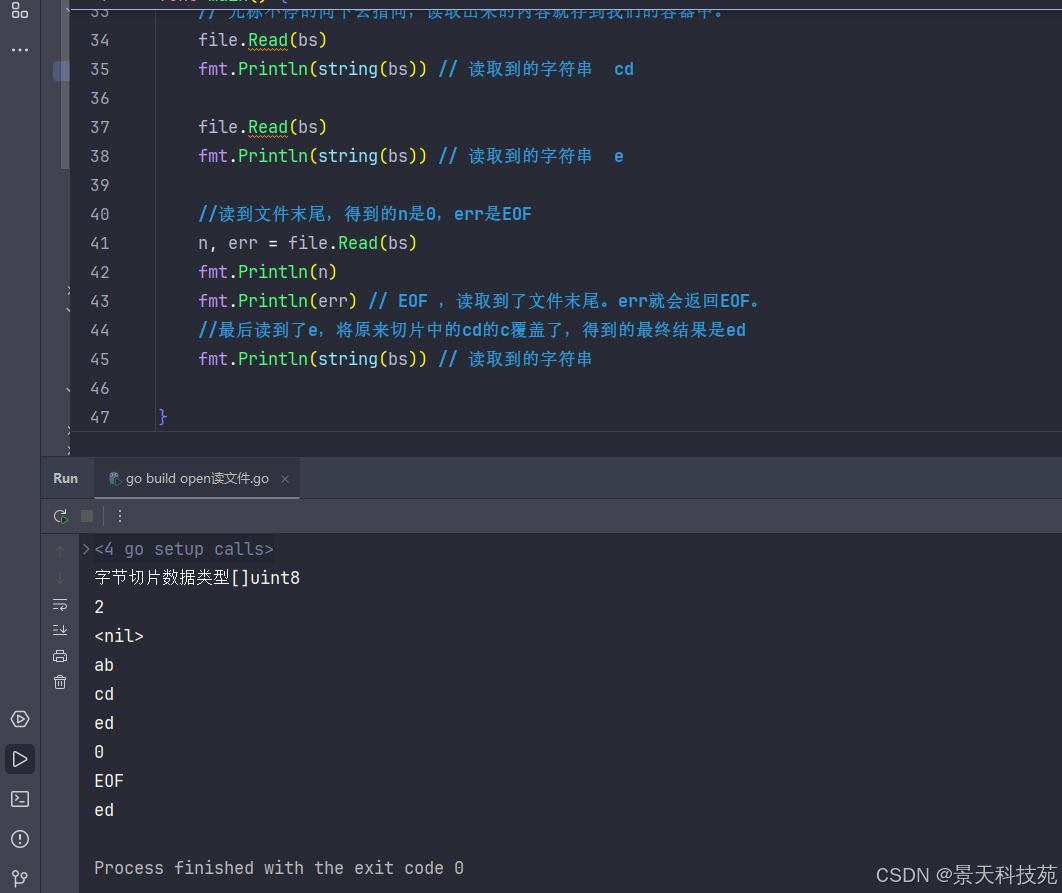The width and height of the screenshot is (1062, 893).
Task: Toggle scroll to end of console
Action: click(x=60, y=629)
